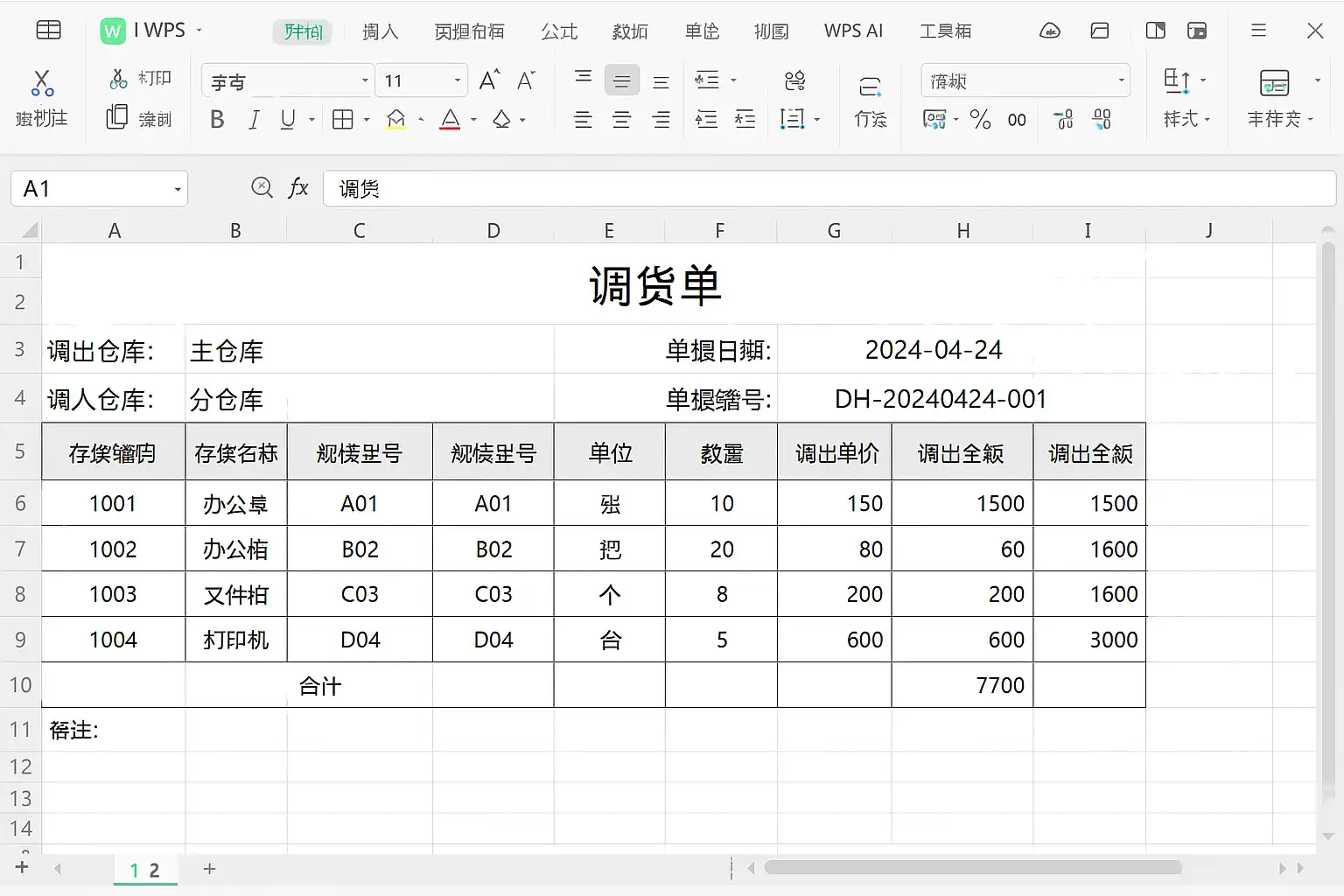The height and width of the screenshot is (896, 1344).
Task: Align text to horizontal center
Action: click(621, 119)
